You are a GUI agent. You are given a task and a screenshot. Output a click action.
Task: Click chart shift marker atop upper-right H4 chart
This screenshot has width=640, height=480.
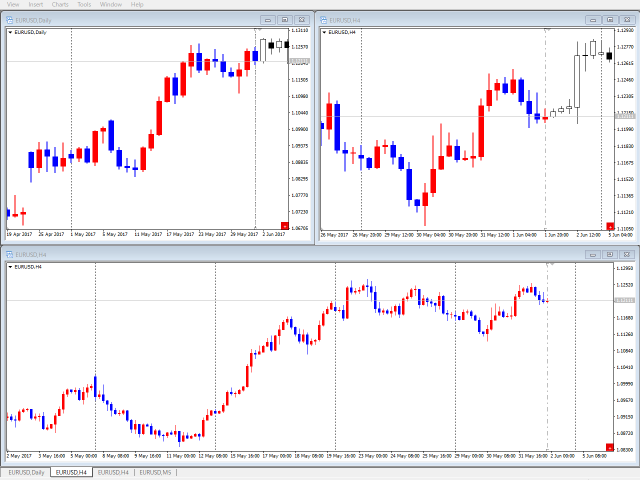pos(547,31)
